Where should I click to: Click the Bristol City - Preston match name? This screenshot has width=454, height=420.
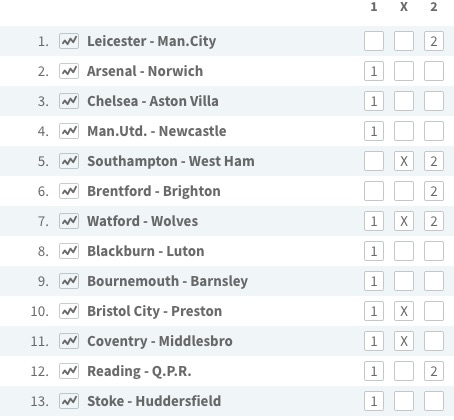(x=154, y=311)
